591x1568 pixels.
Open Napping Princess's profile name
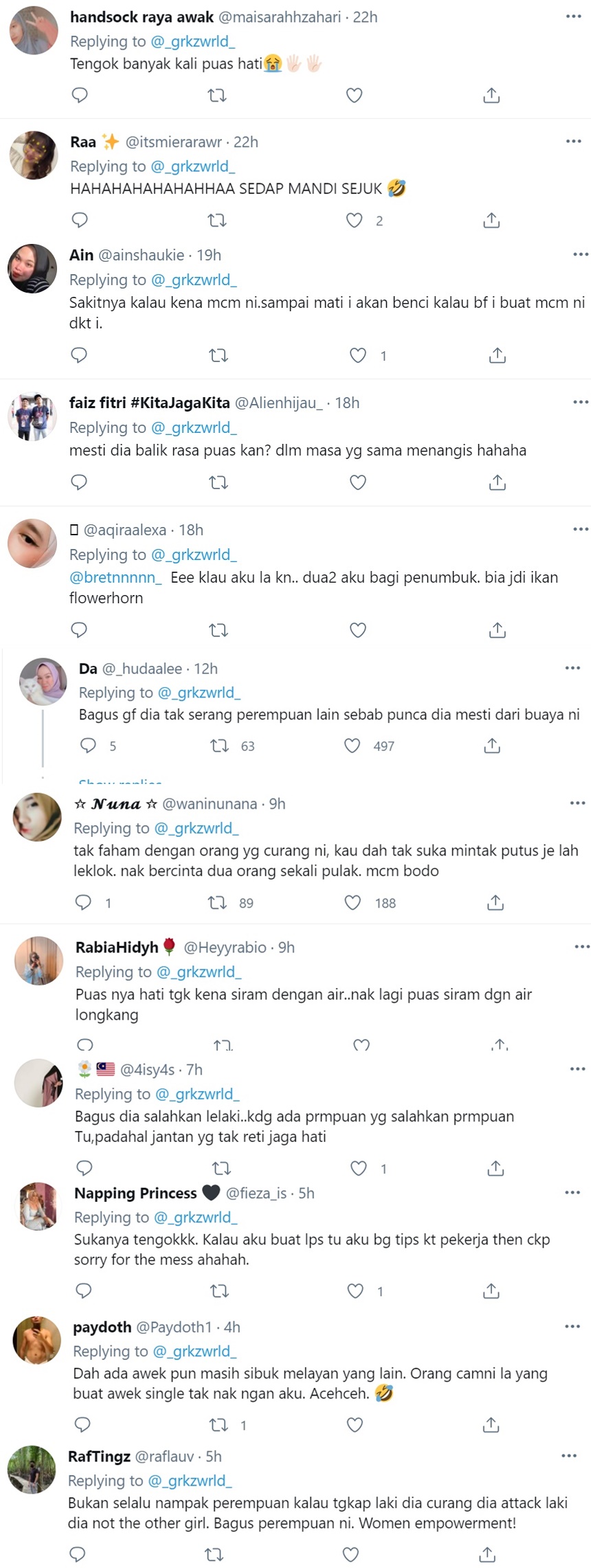pyautogui.click(x=135, y=1193)
